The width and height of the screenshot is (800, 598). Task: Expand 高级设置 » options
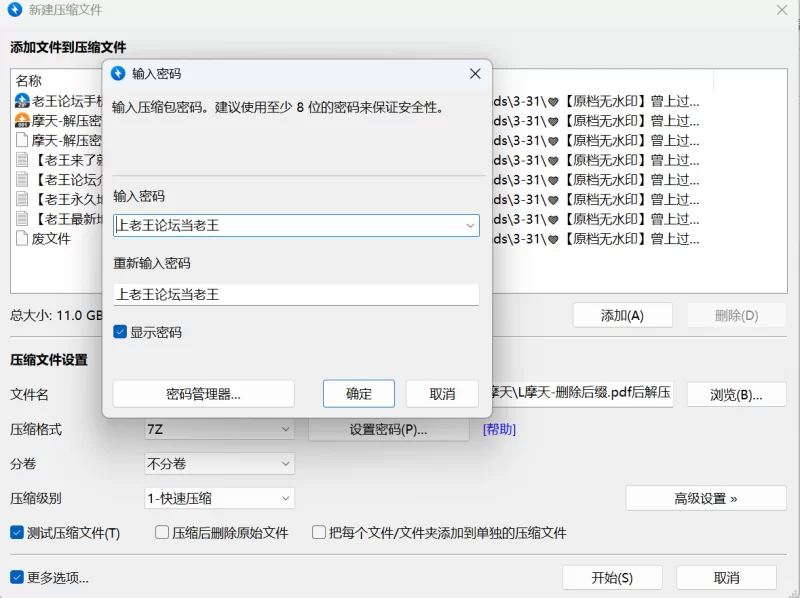tap(706, 498)
